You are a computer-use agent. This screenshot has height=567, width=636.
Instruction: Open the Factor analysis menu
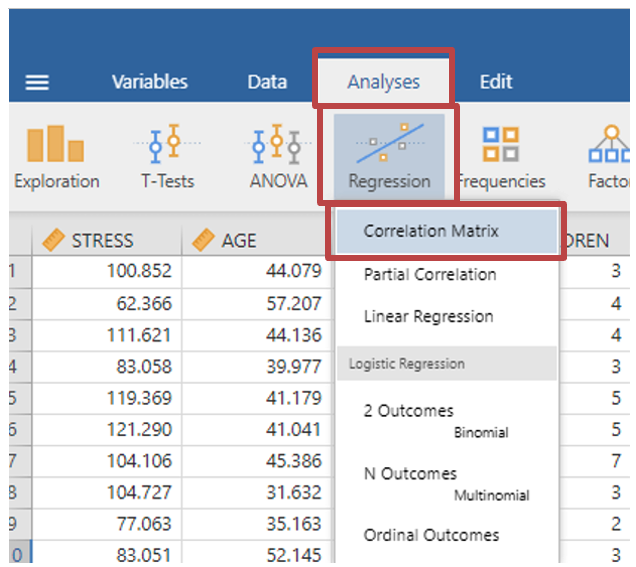tap(610, 158)
